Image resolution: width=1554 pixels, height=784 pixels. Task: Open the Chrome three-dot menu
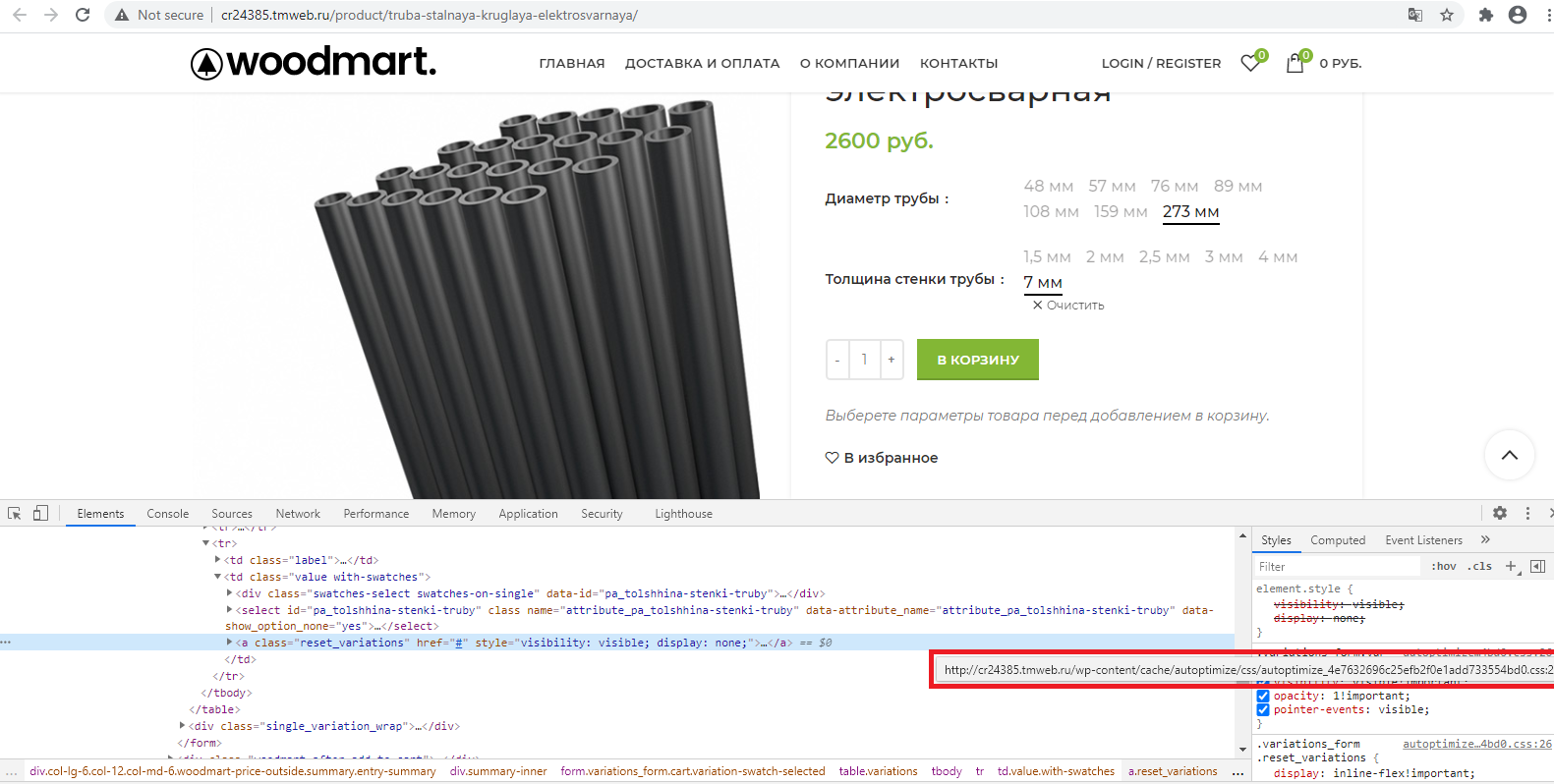click(1548, 15)
